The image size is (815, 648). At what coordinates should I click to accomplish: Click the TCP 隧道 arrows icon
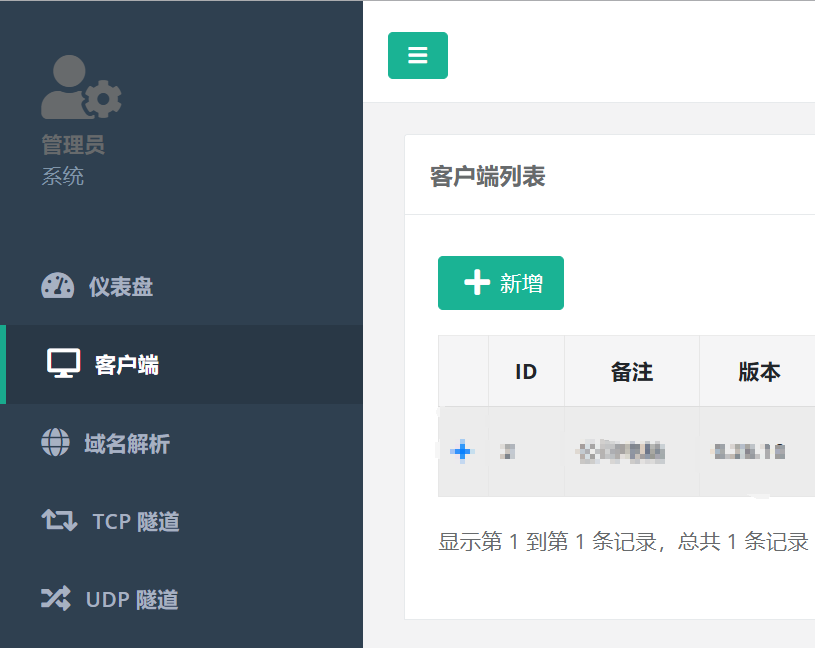(58, 520)
